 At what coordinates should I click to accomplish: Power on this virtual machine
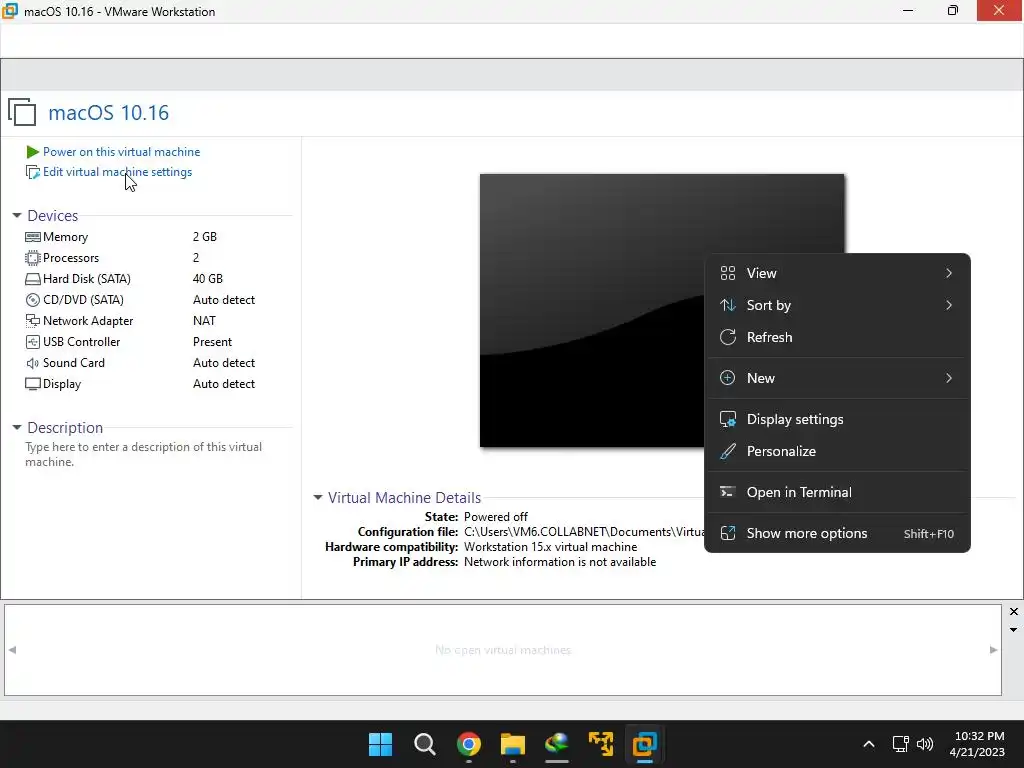[121, 152]
